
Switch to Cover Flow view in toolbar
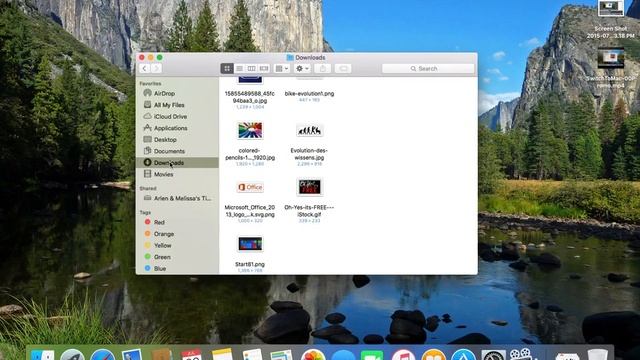264,69
